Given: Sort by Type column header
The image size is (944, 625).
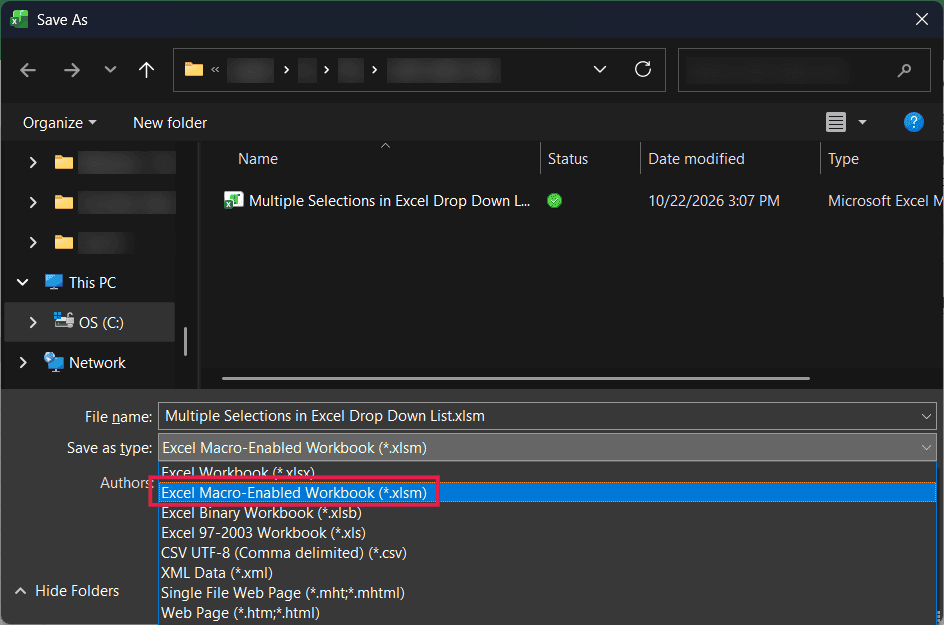Looking at the screenshot, I should click(843, 159).
